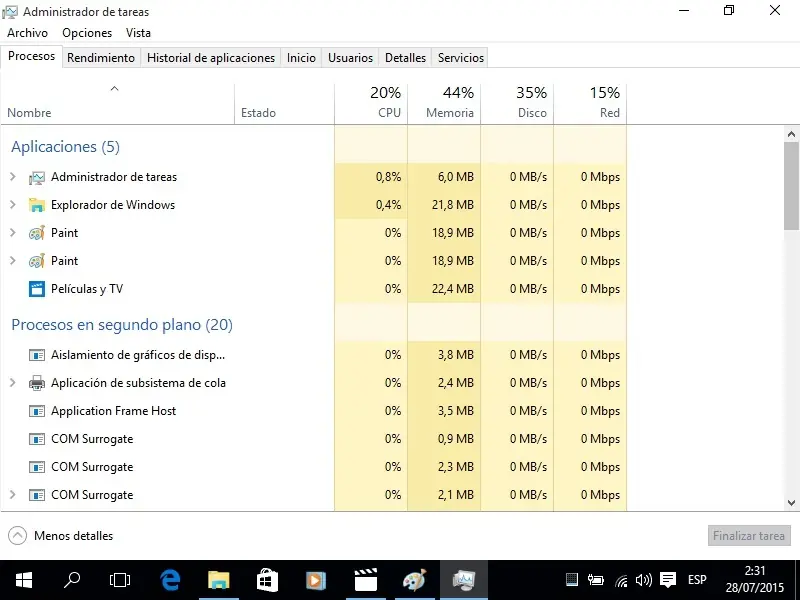Click the Application Frame Host icon
The width and height of the screenshot is (800, 600).
click(37, 411)
